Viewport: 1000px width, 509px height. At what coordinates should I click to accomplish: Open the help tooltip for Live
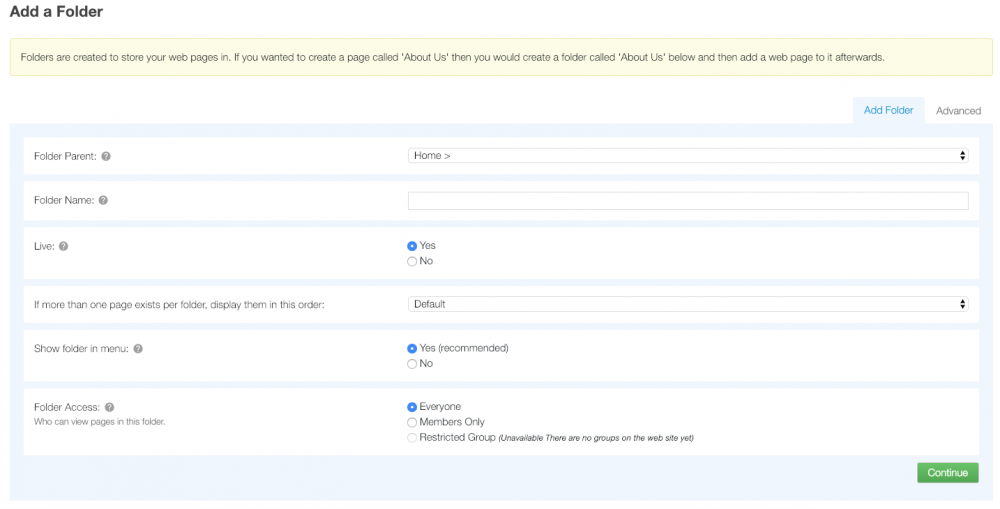(63, 246)
